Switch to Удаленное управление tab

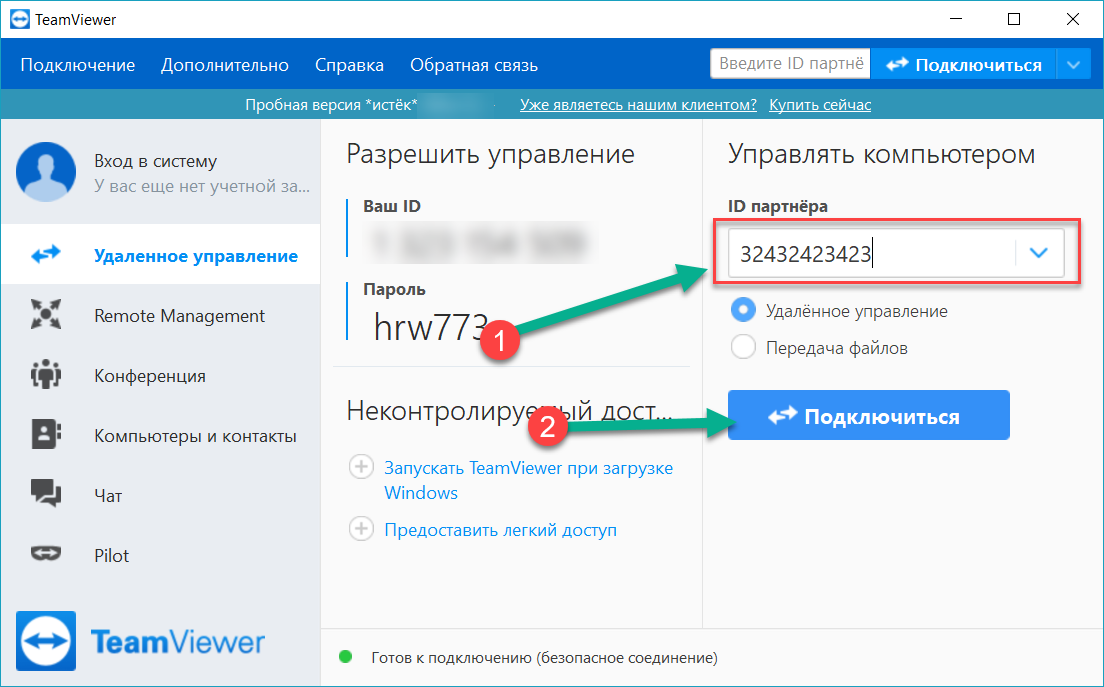(161, 255)
